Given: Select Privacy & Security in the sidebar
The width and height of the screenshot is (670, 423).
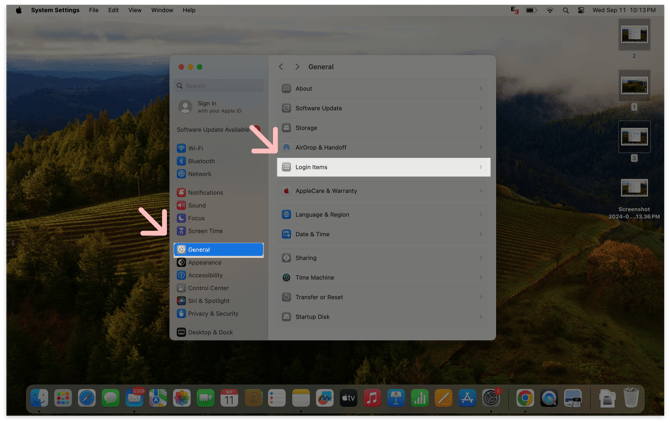Looking at the screenshot, I should (x=213, y=313).
